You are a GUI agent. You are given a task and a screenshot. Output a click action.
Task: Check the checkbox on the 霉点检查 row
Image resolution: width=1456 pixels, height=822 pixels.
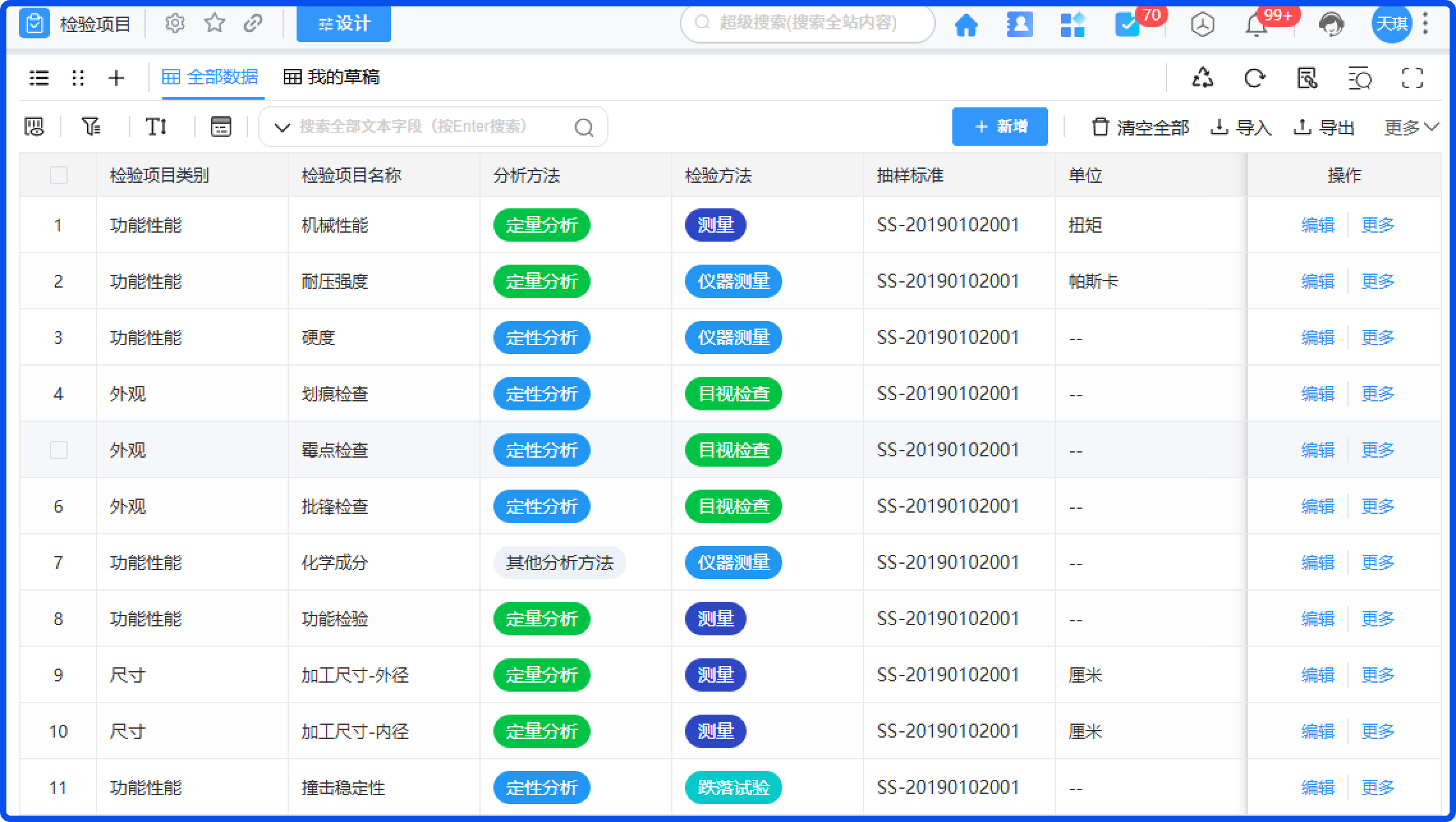[x=58, y=449]
